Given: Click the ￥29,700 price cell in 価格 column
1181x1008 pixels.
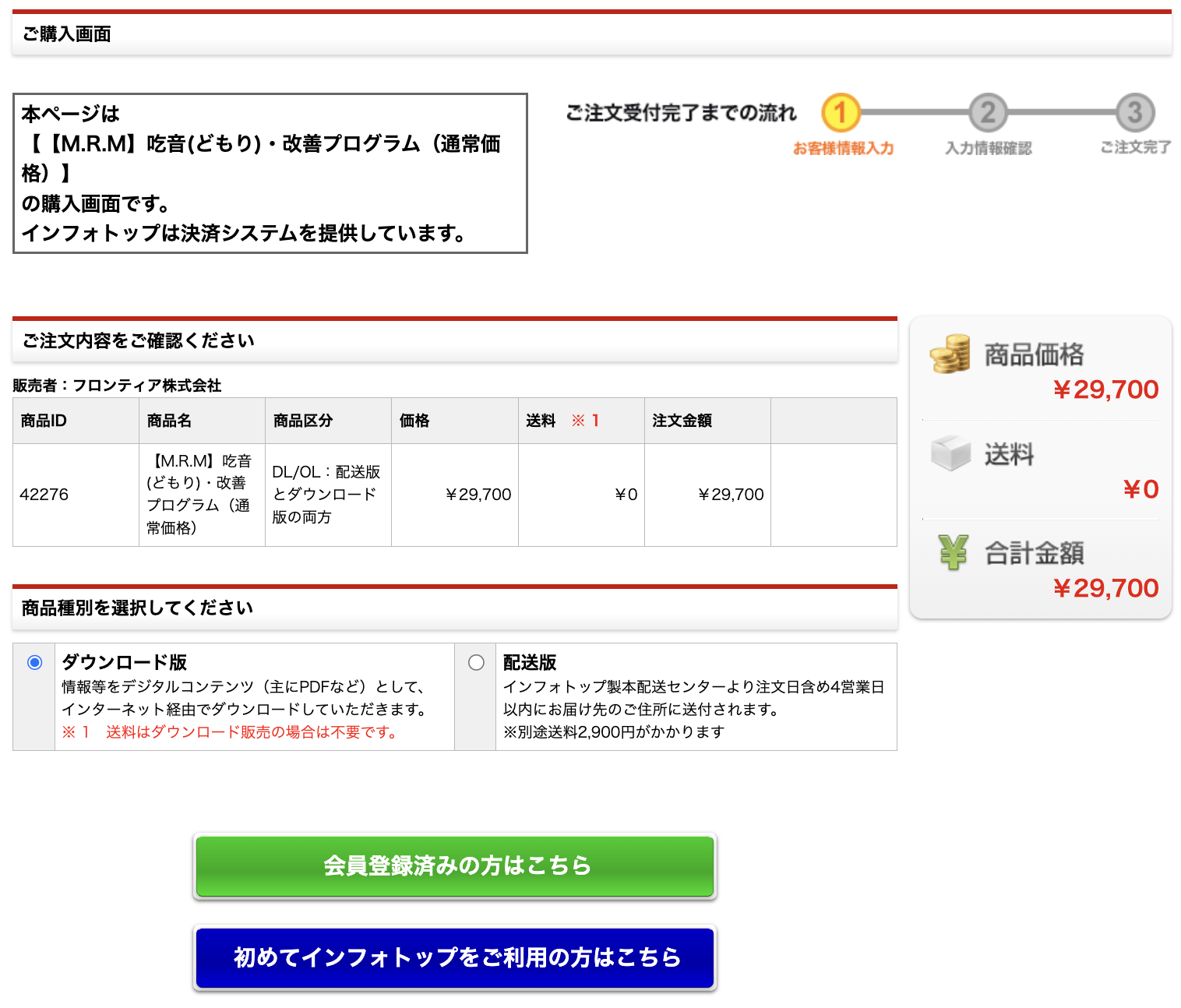Looking at the screenshot, I should point(455,495).
